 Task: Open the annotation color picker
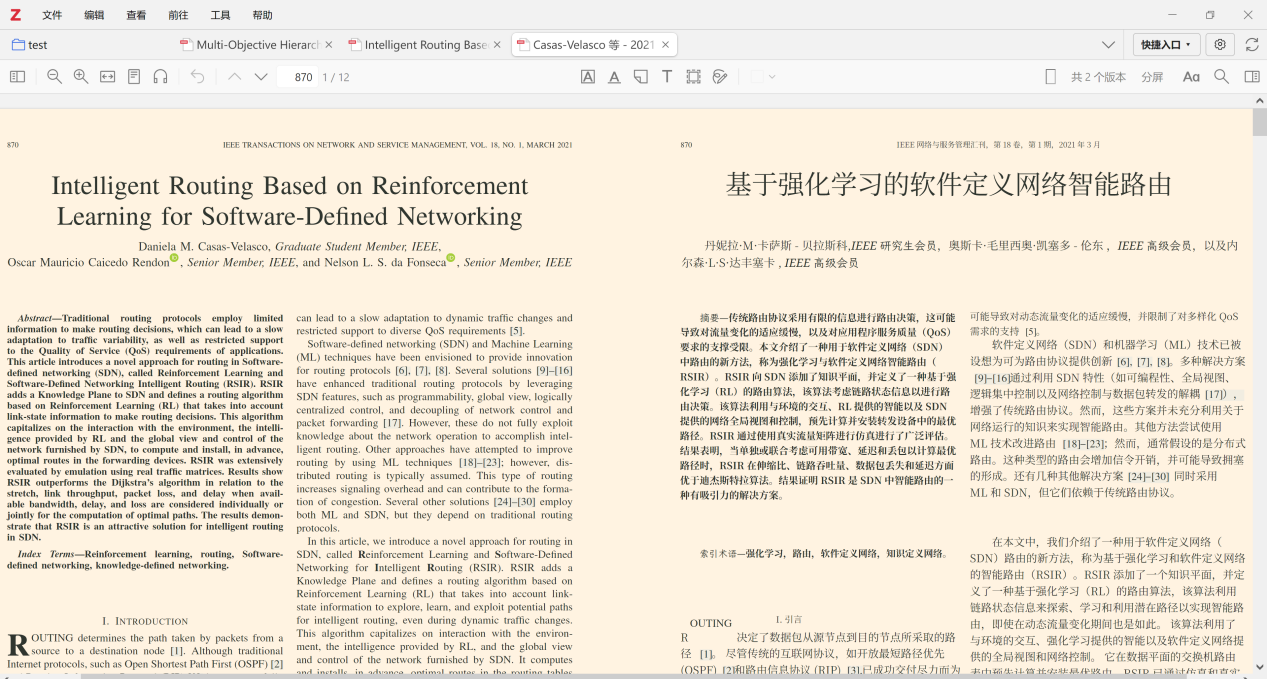(x=763, y=77)
